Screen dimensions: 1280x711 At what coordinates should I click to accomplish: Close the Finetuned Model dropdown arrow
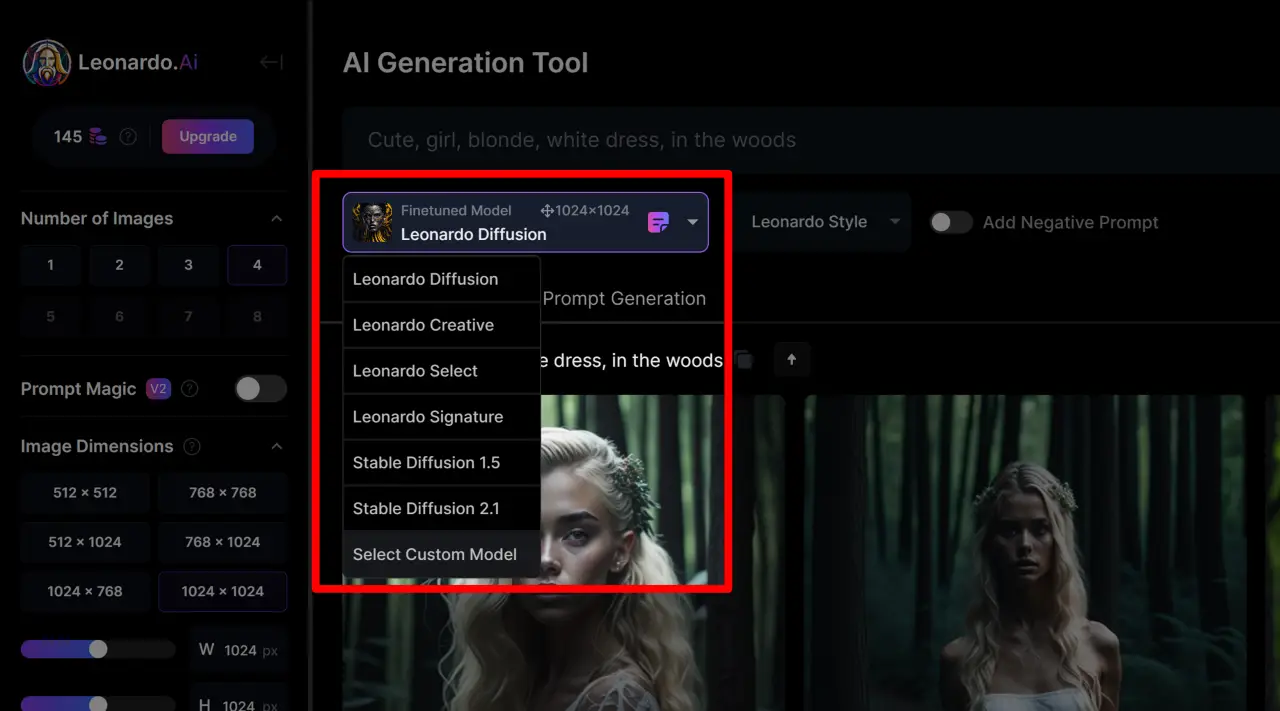(x=692, y=222)
